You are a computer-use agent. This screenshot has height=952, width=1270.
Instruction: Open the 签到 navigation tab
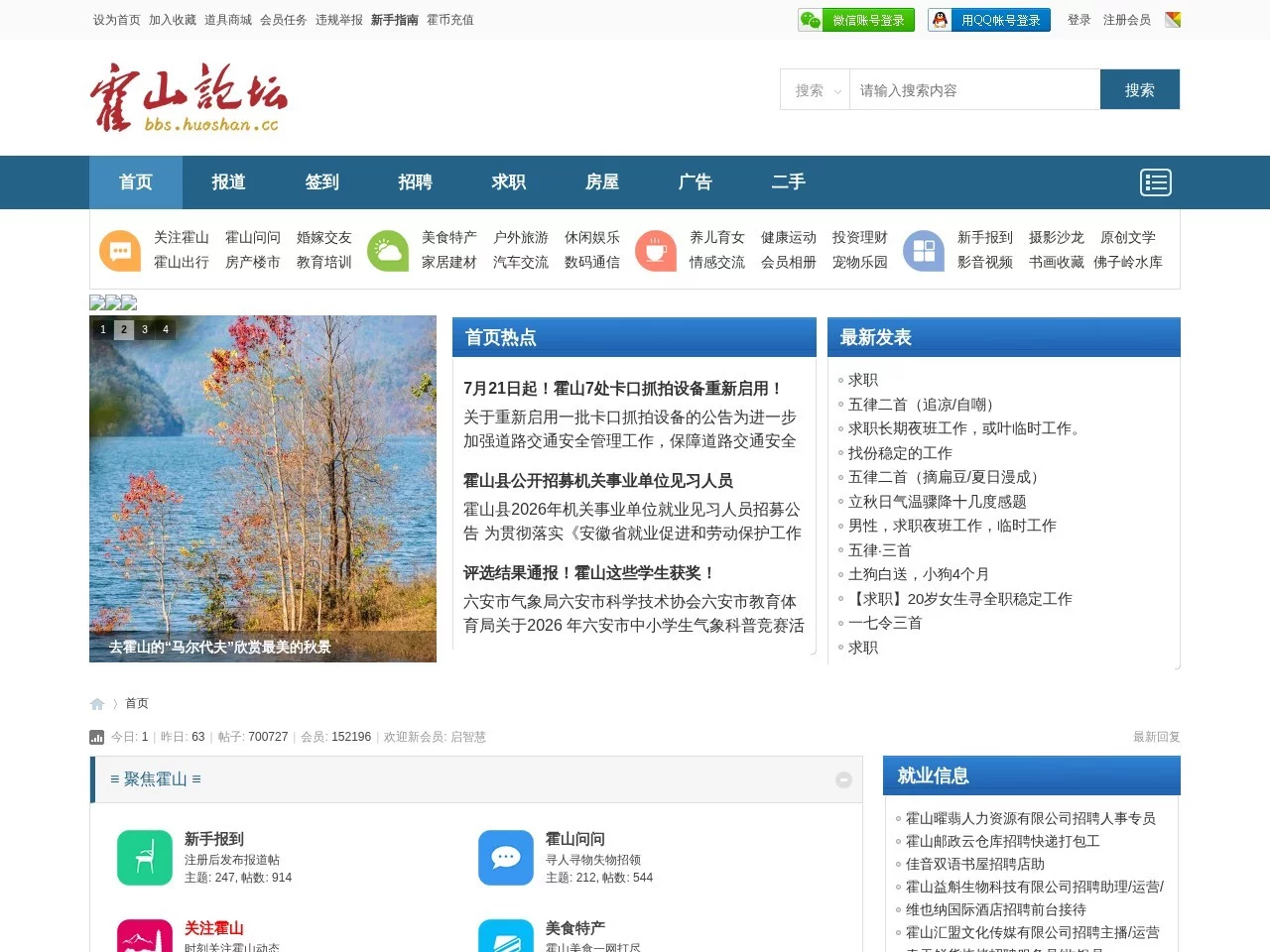tap(322, 182)
